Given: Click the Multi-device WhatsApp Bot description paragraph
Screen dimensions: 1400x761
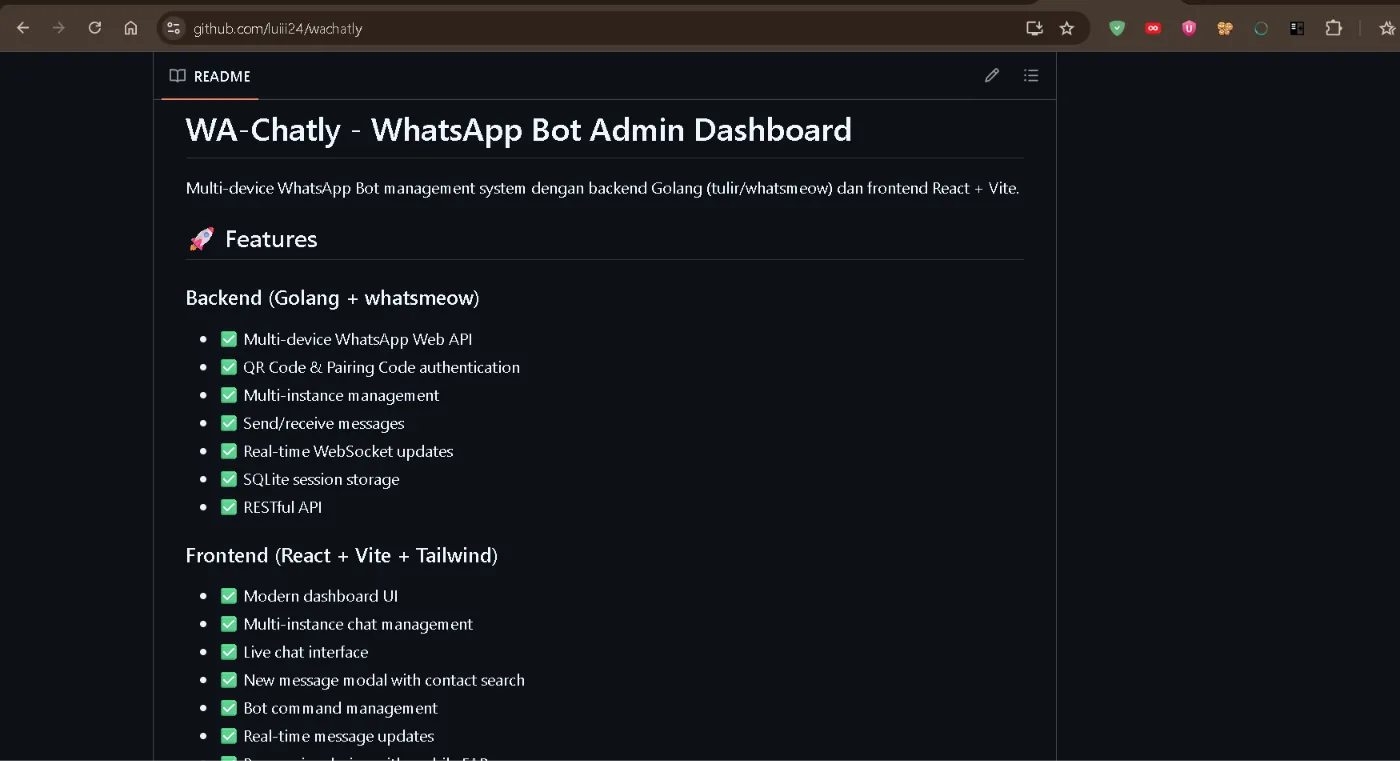Looking at the screenshot, I should pyautogui.click(x=603, y=188).
